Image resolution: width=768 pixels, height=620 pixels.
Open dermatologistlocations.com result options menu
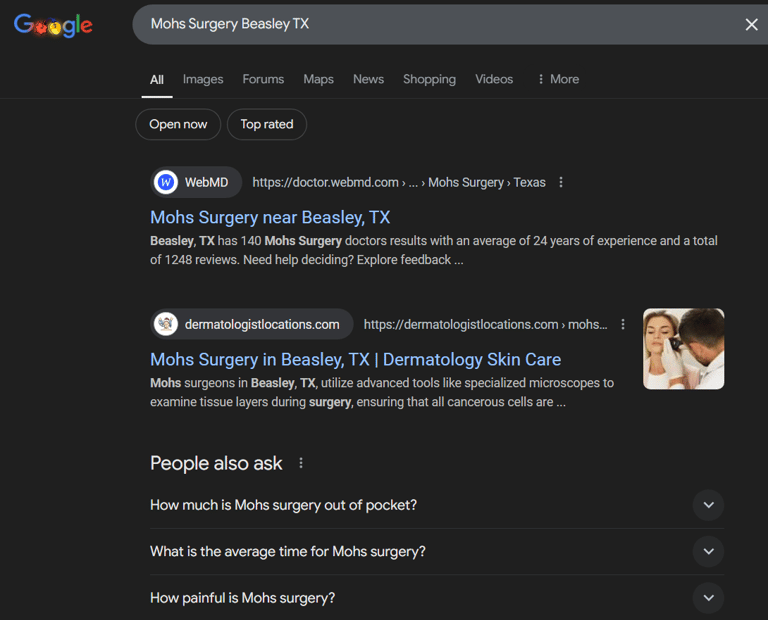pyautogui.click(x=623, y=324)
